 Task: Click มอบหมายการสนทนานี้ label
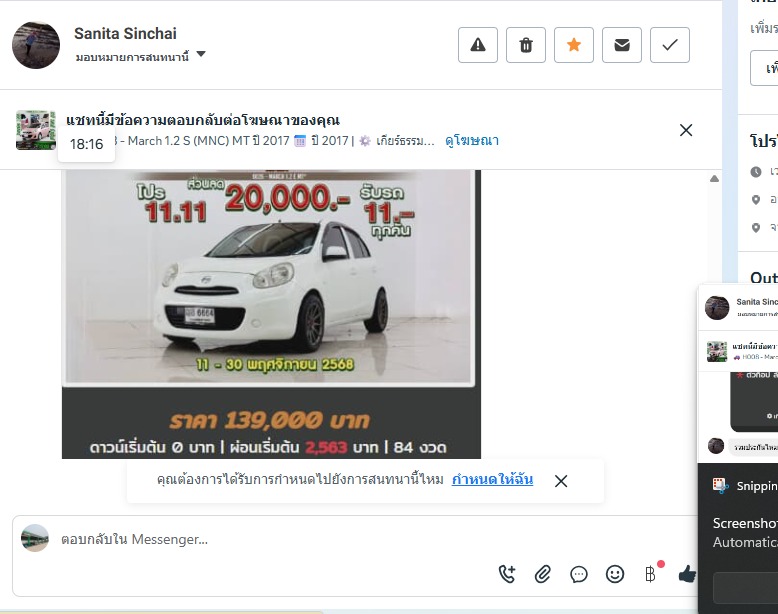pyautogui.click(x=132, y=57)
